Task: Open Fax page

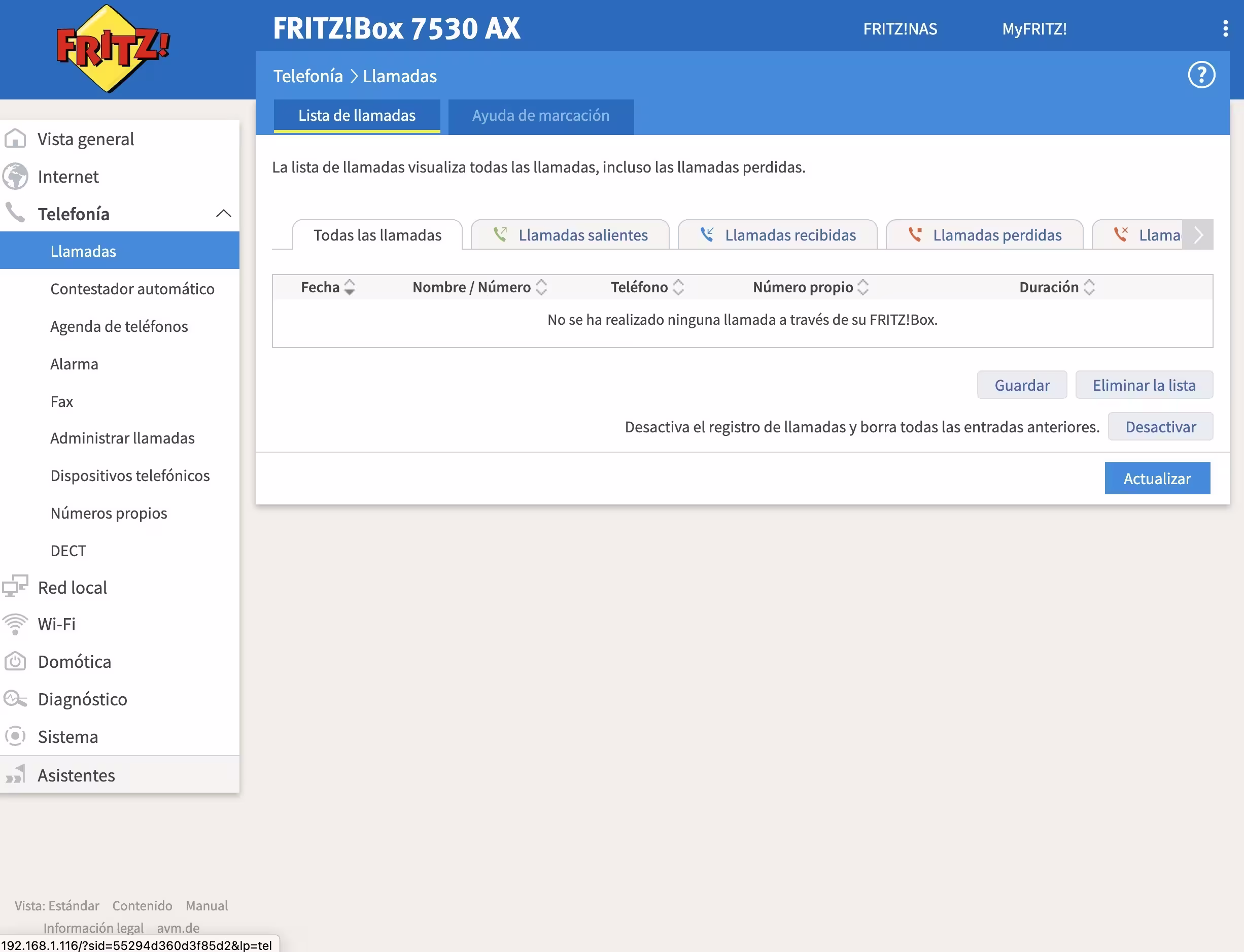Action: pyautogui.click(x=62, y=401)
